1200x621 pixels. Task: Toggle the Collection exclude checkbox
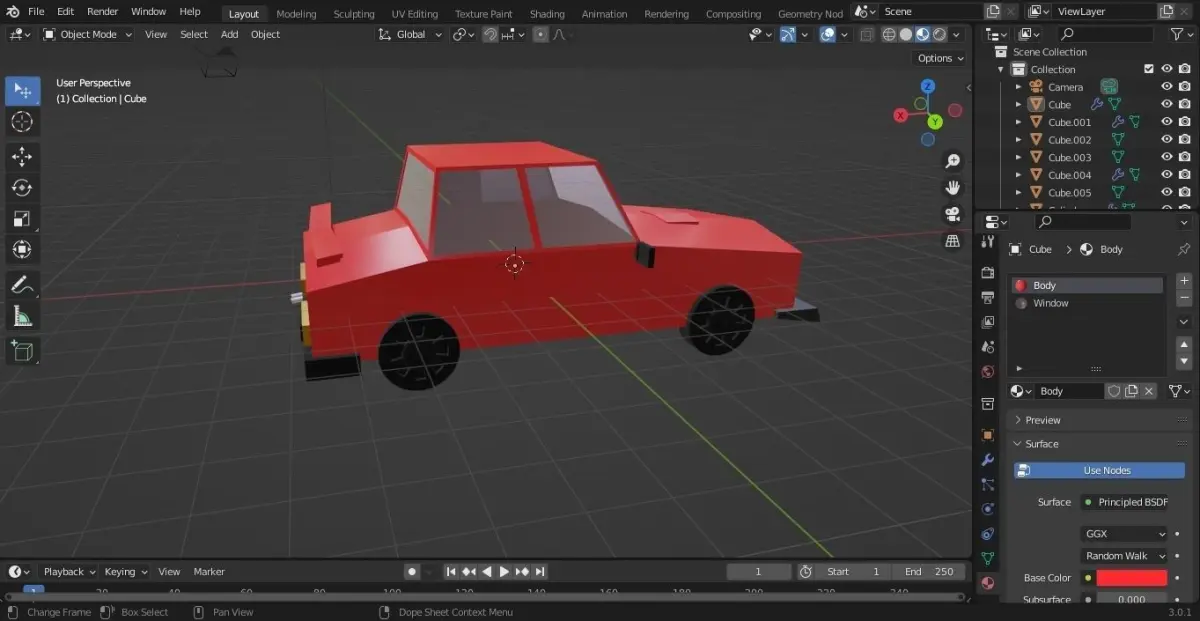(1149, 69)
